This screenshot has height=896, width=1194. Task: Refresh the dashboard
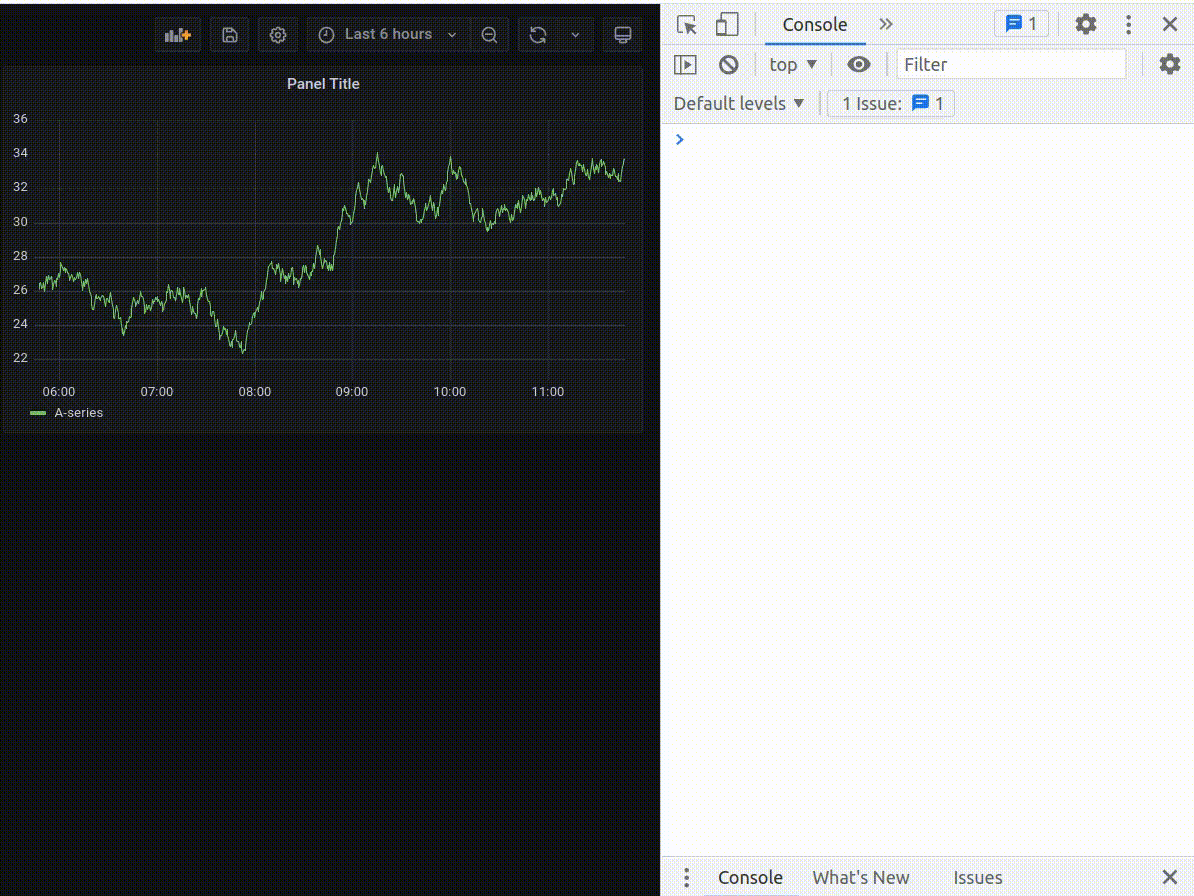tap(538, 35)
